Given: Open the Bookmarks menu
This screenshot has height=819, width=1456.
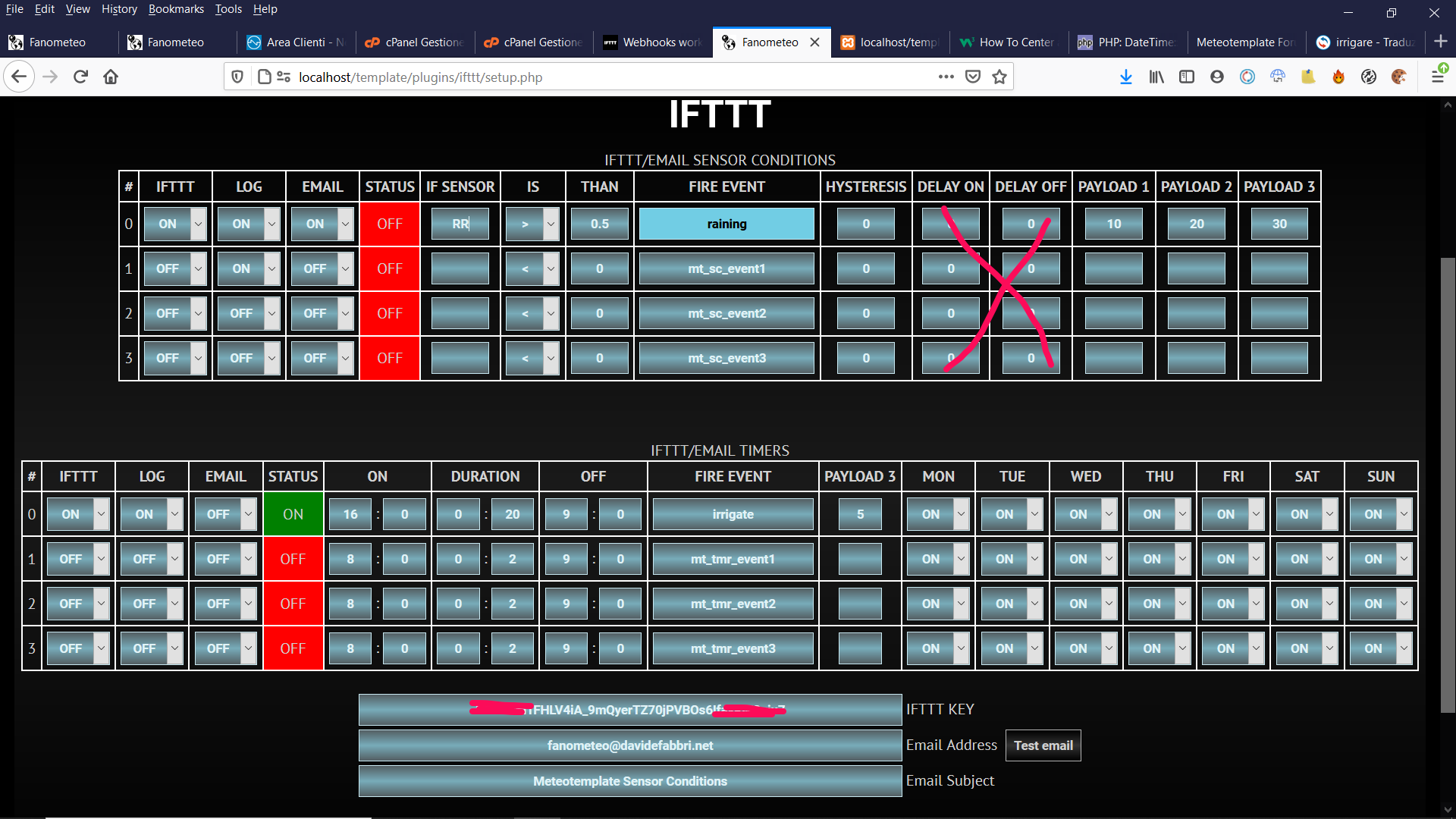Looking at the screenshot, I should pos(176,9).
